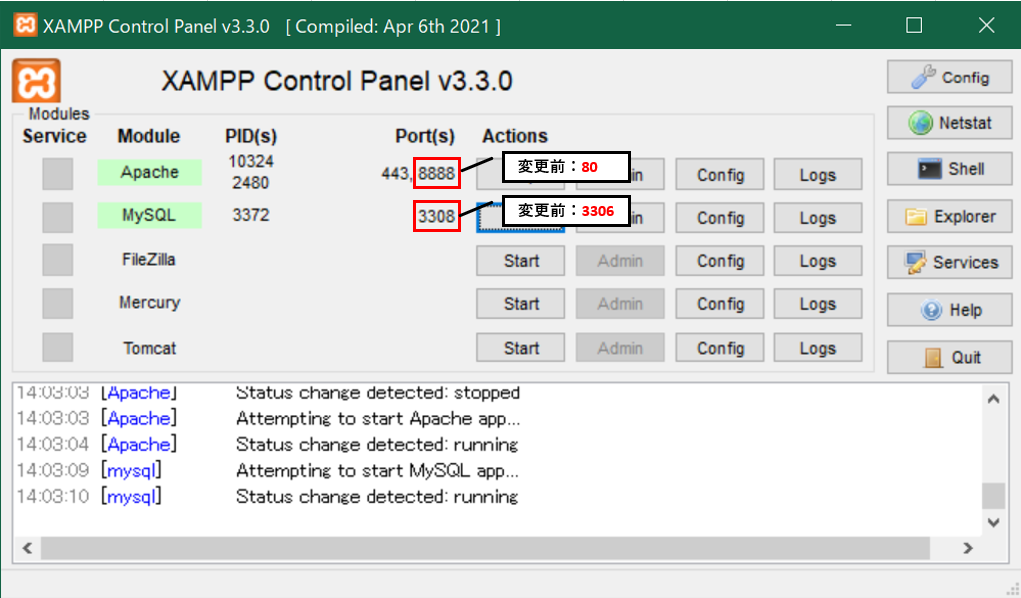Open Netstat via the globe icon
Screen dimensions: 1021x598
pos(948,122)
